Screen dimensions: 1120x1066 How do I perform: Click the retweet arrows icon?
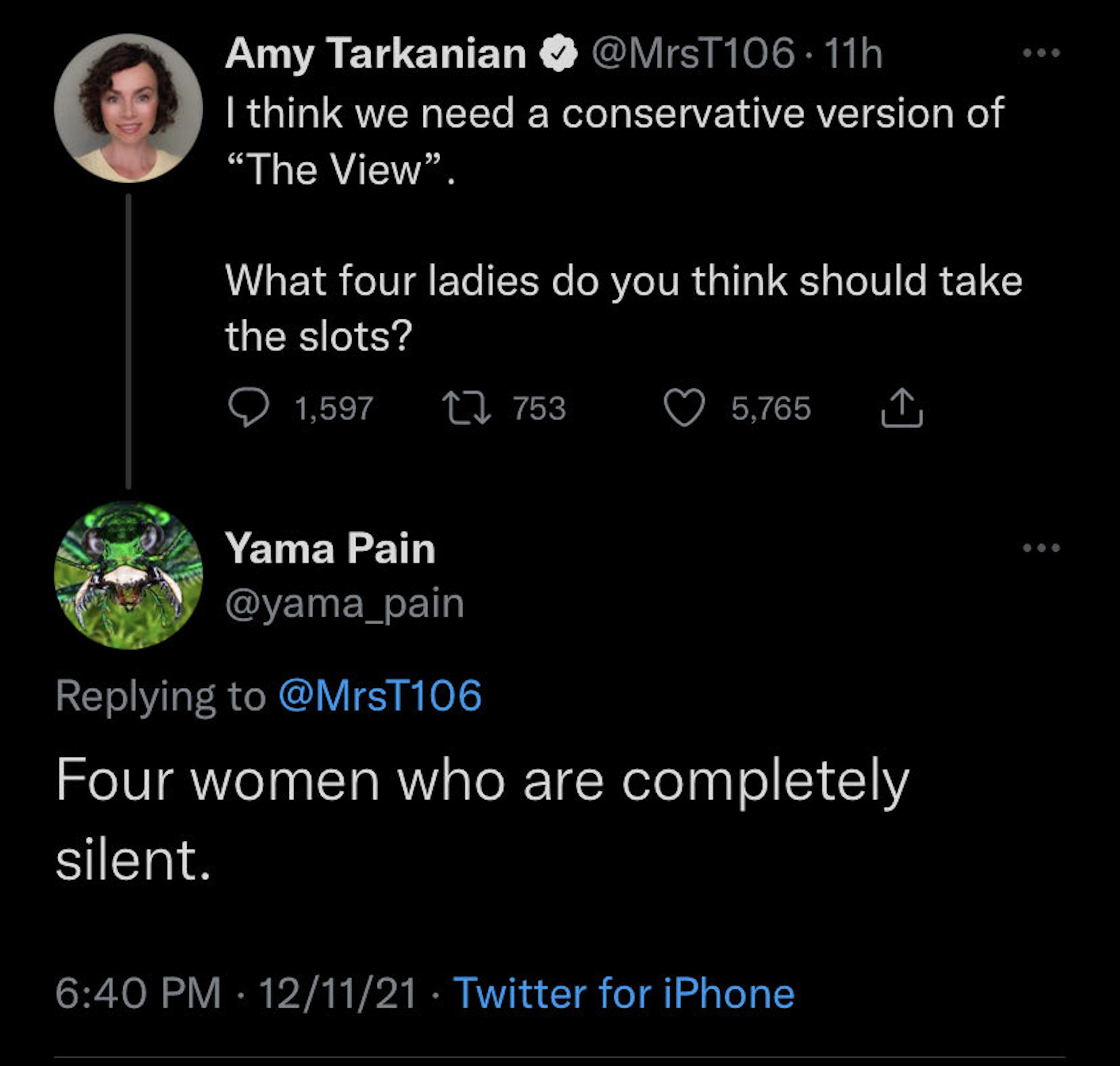click(x=466, y=407)
